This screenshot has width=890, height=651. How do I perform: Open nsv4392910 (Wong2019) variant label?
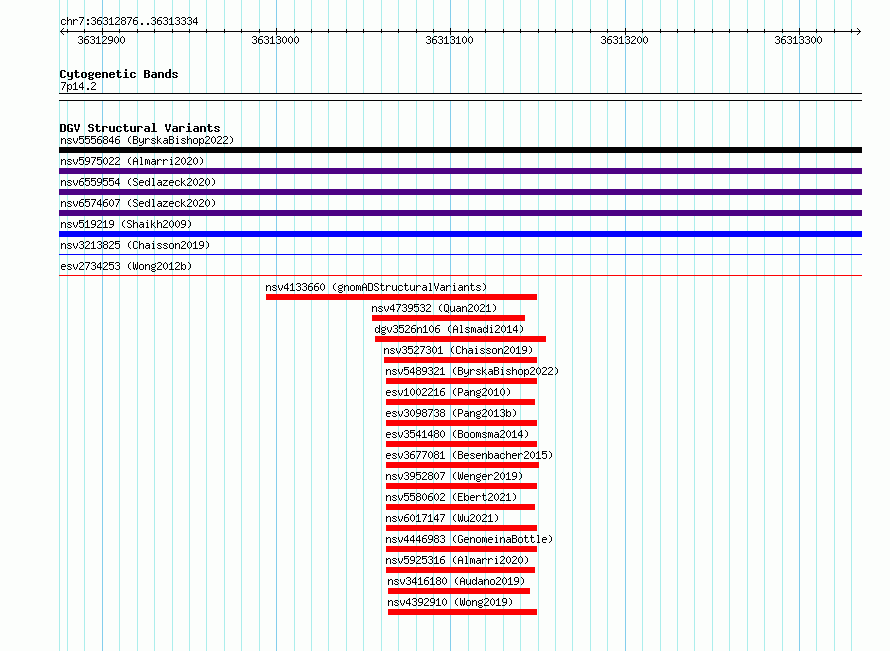[x=450, y=602]
